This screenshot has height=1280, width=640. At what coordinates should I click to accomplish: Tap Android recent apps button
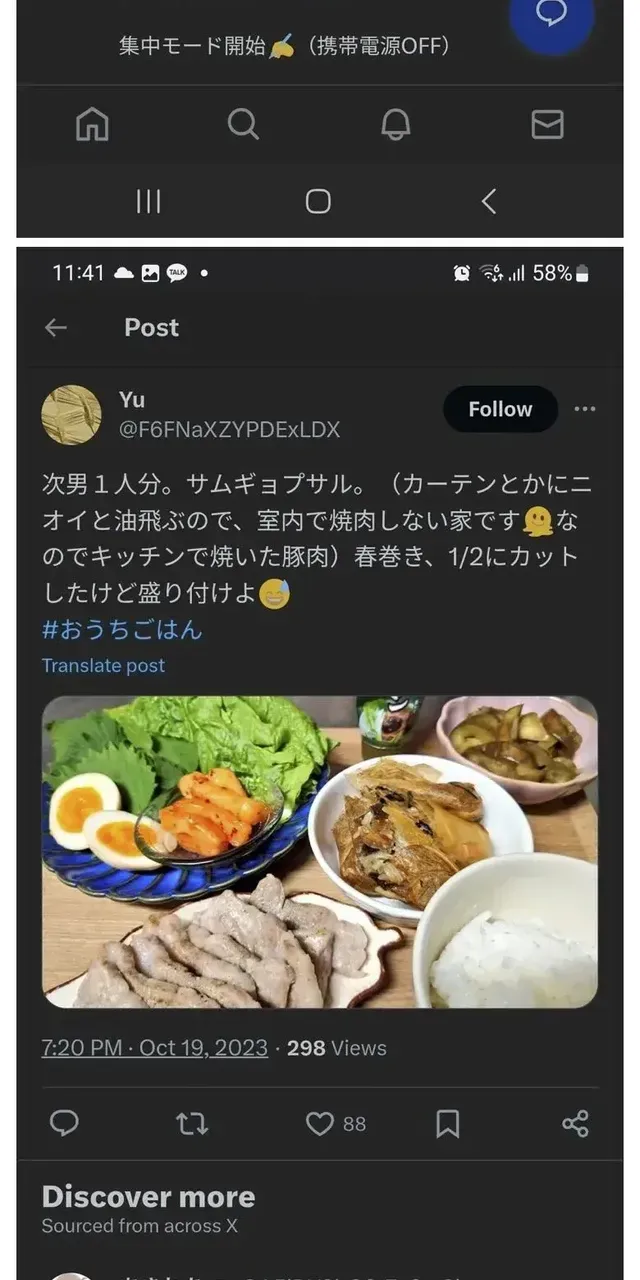(x=148, y=201)
